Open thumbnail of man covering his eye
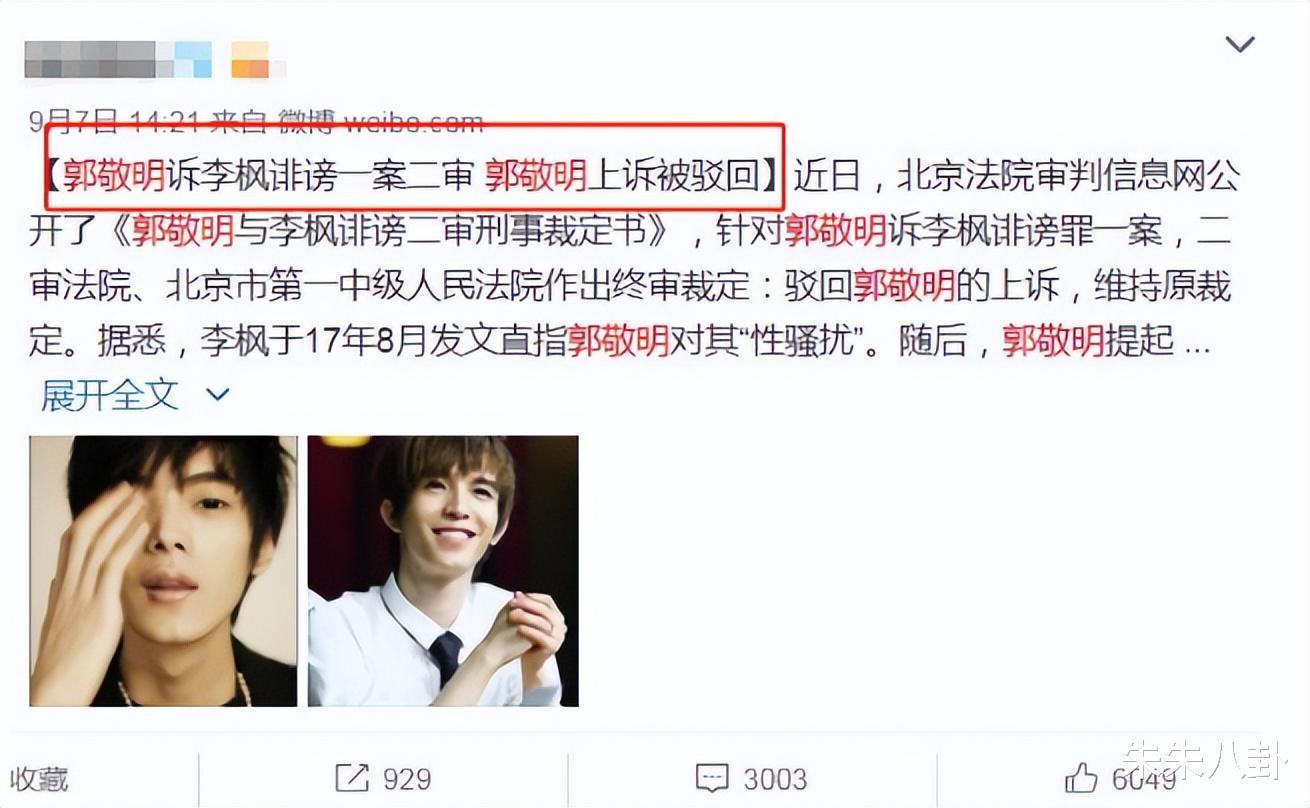The height and width of the screenshot is (808, 1310). click(x=163, y=571)
